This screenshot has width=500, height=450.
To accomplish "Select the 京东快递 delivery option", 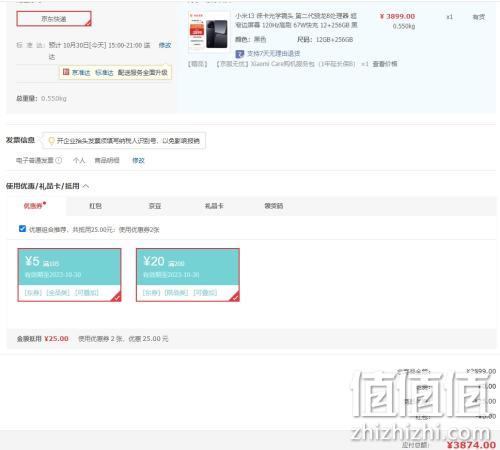I will click(54, 19).
